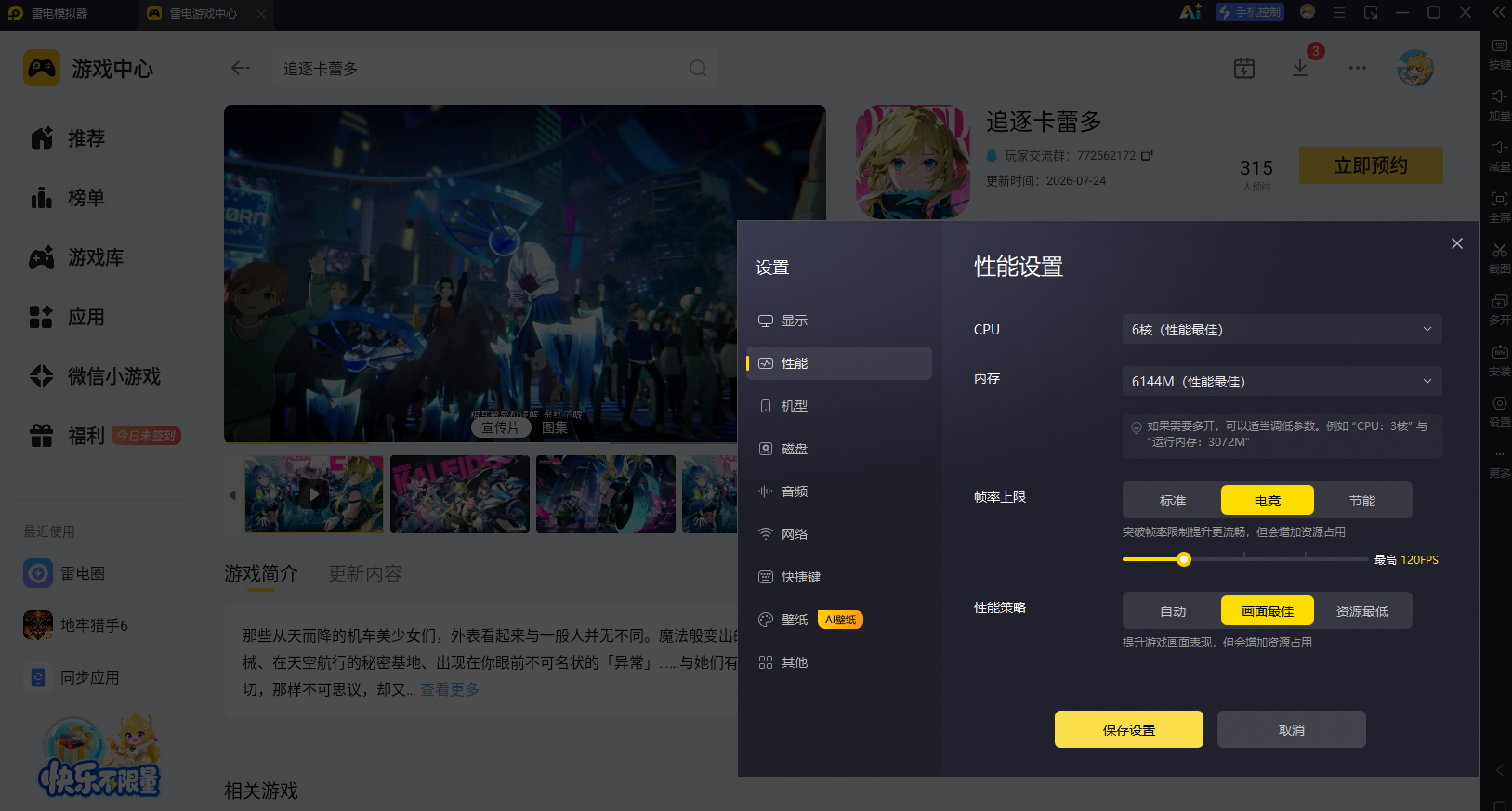Open the user avatar in game center header
Image resolution: width=1512 pixels, height=811 pixels.
[x=1415, y=68]
